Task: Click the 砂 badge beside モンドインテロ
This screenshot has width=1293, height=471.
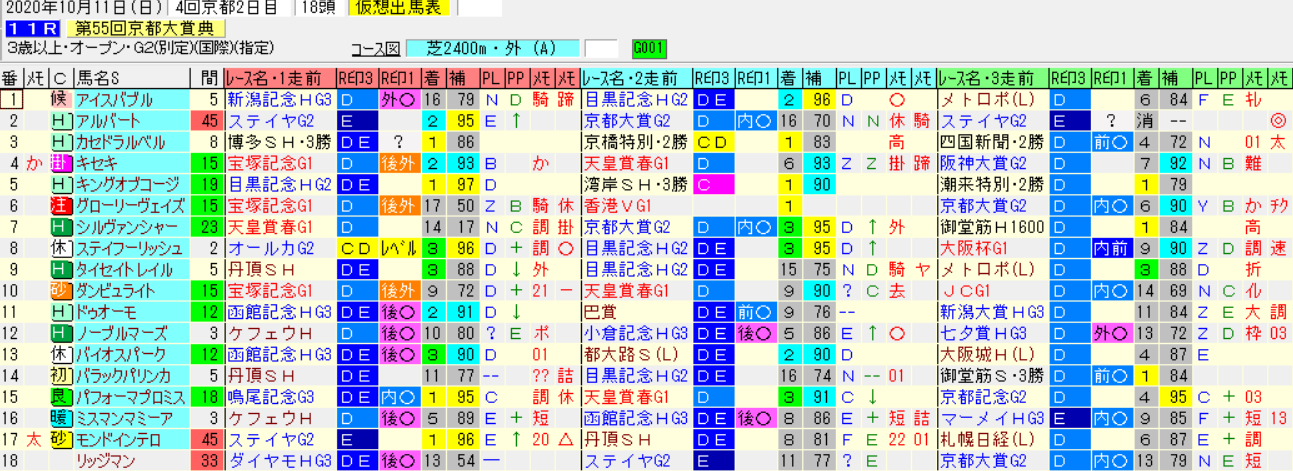Action: [x=62, y=439]
